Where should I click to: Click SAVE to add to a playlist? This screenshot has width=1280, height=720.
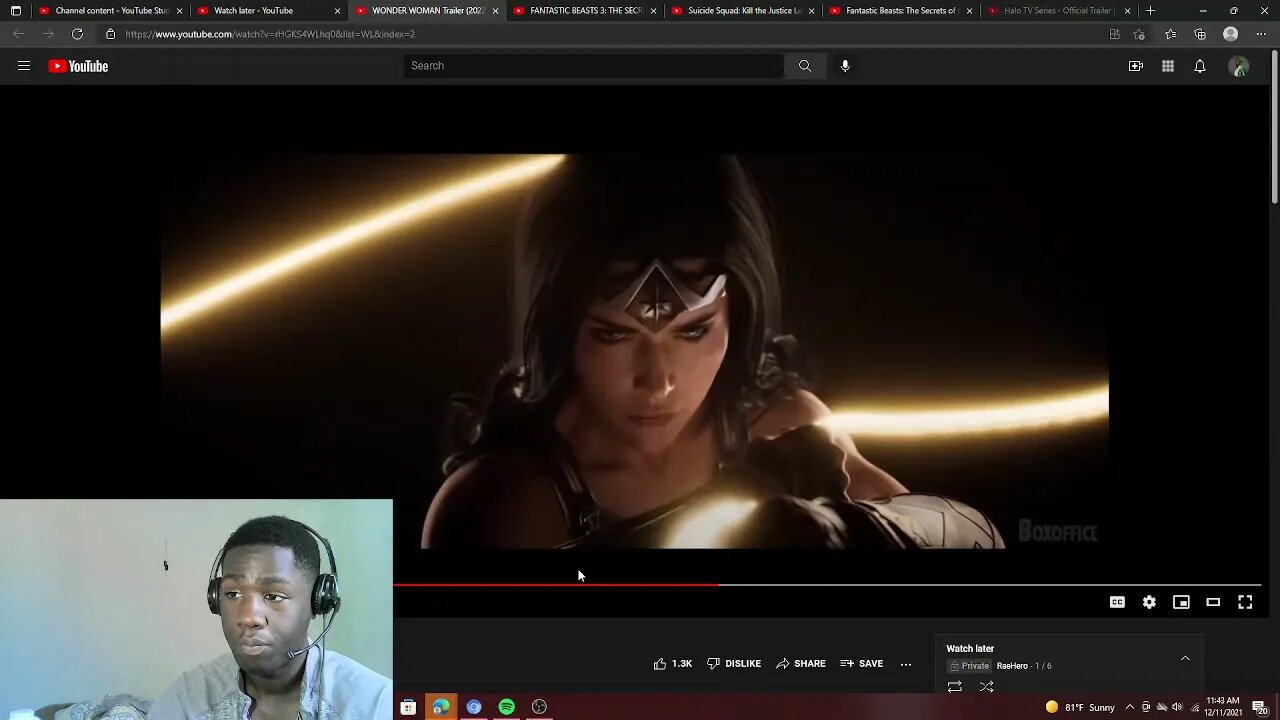tap(861, 664)
